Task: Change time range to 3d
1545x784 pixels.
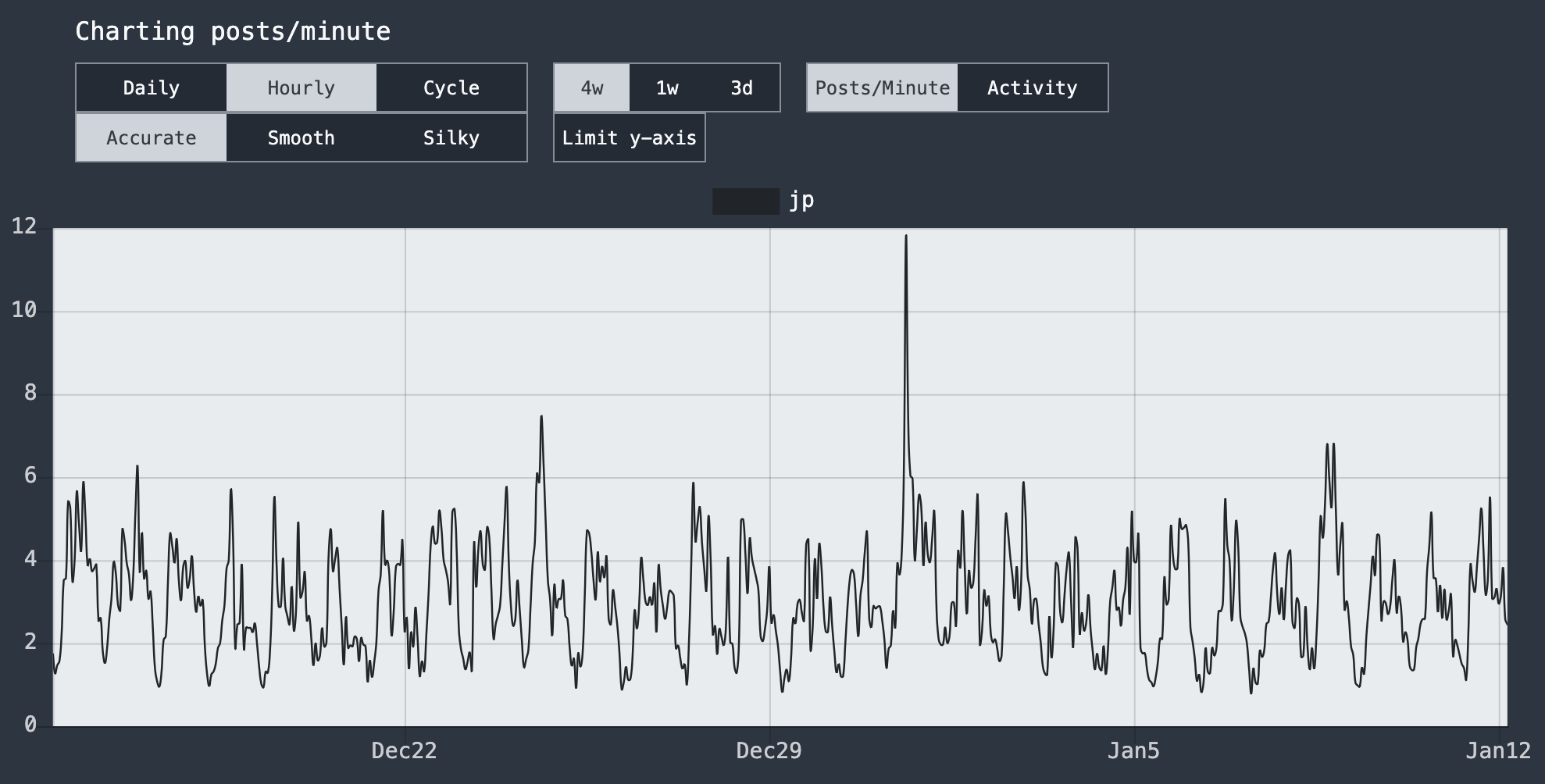Action: coord(741,88)
